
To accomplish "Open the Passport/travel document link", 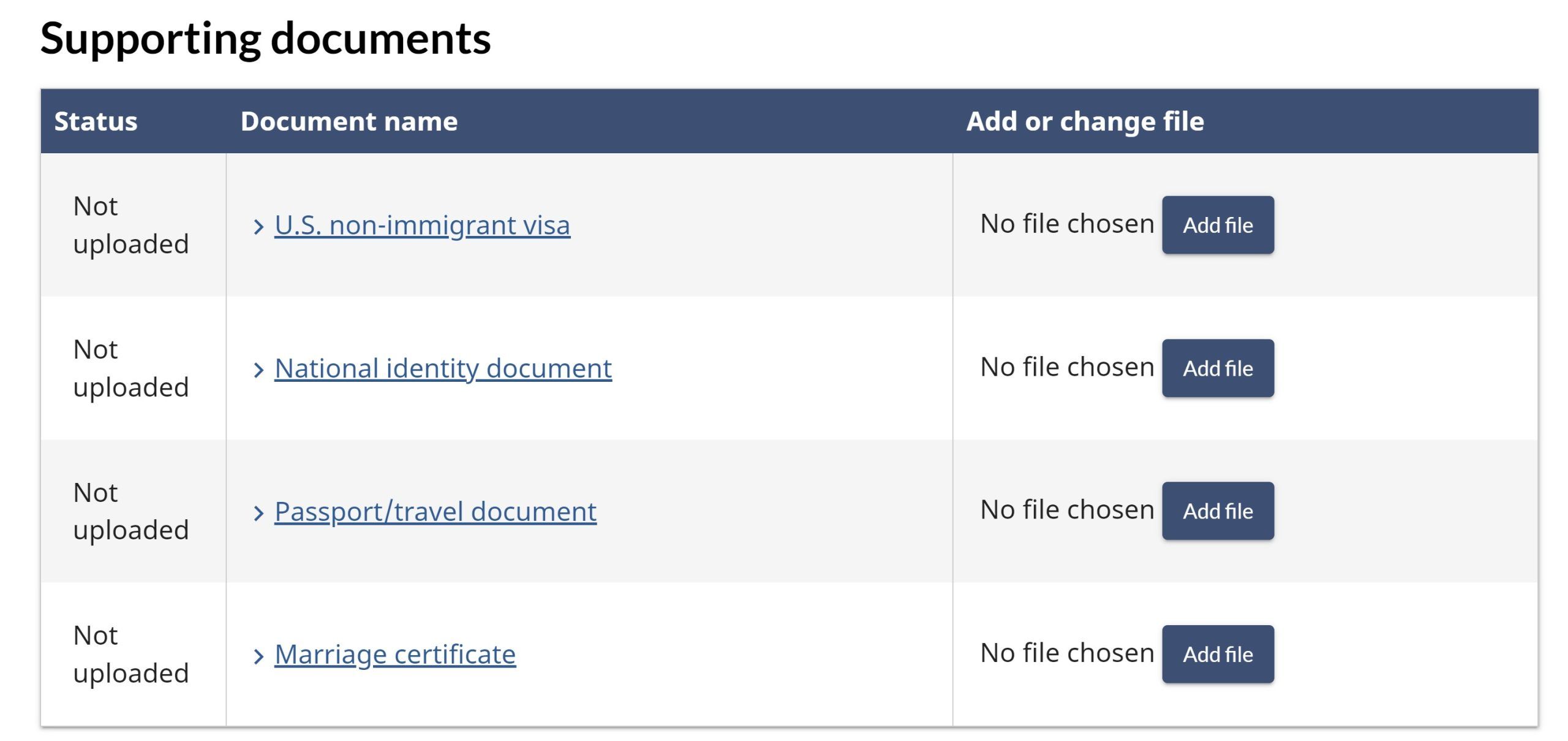I will [435, 511].
